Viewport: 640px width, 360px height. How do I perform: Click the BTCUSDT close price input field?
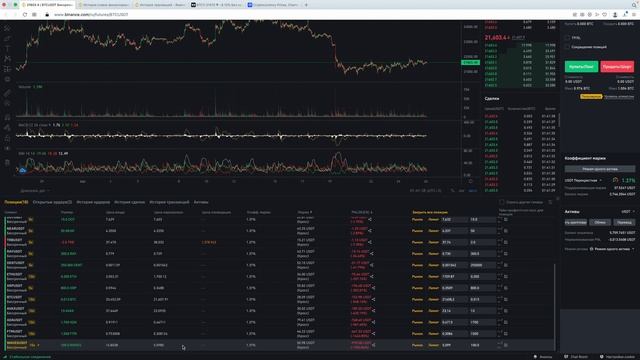pyautogui.click(x=454, y=299)
